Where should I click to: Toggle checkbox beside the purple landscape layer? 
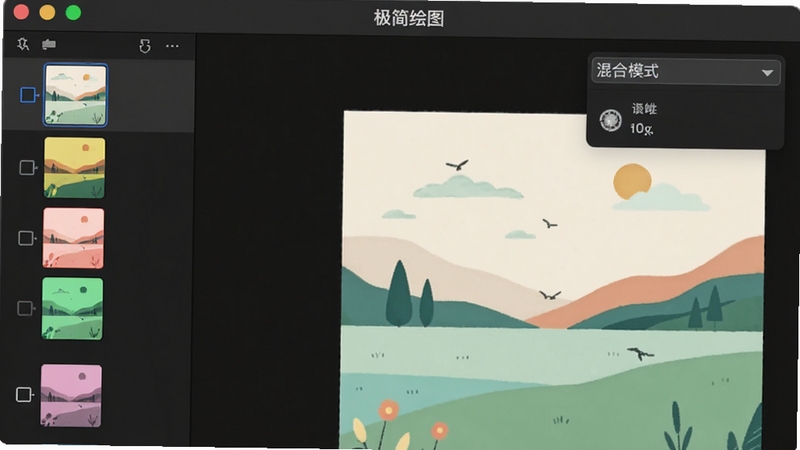coord(23,394)
